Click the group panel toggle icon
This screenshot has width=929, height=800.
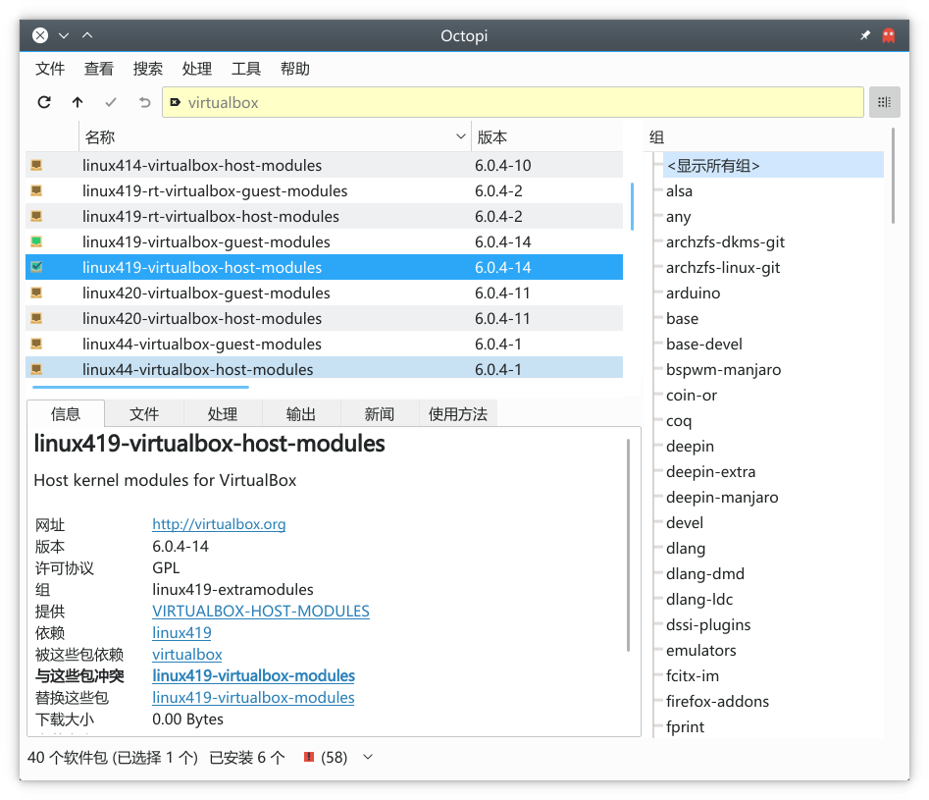[x=885, y=102]
